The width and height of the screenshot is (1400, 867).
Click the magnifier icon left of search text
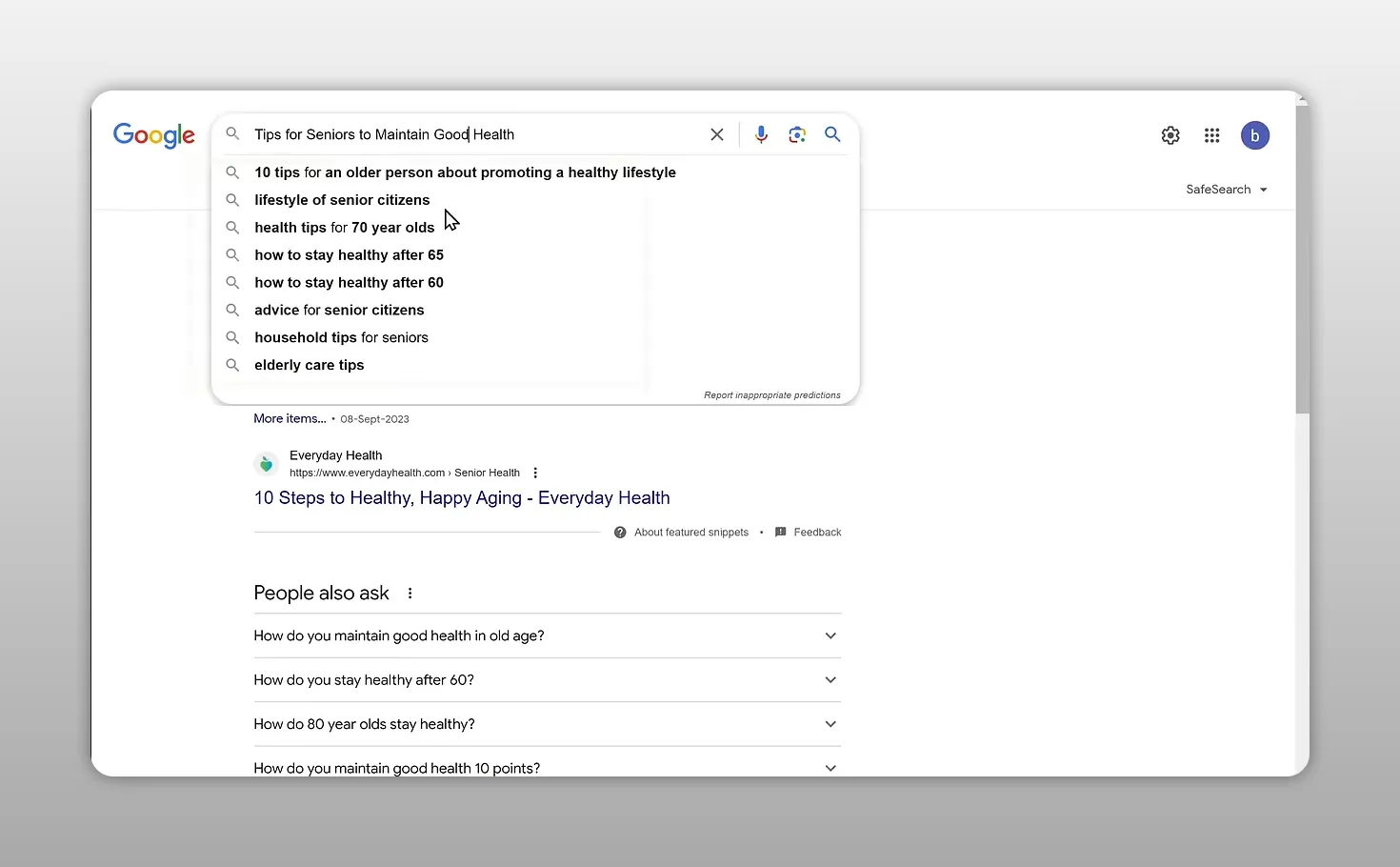pyautogui.click(x=232, y=134)
